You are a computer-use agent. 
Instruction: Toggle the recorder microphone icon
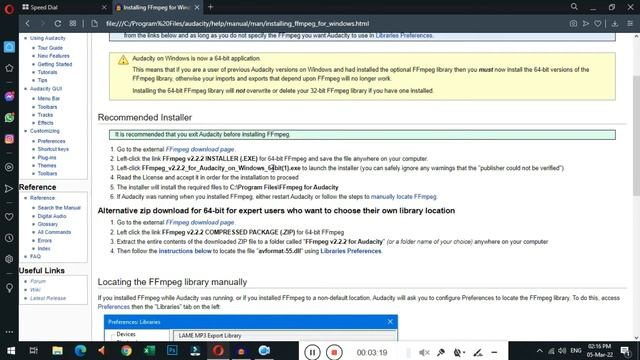(x=441, y=352)
